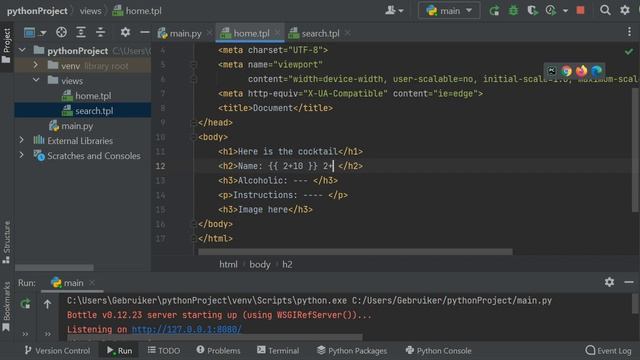Open more run options dropdown arrow

coord(565,11)
